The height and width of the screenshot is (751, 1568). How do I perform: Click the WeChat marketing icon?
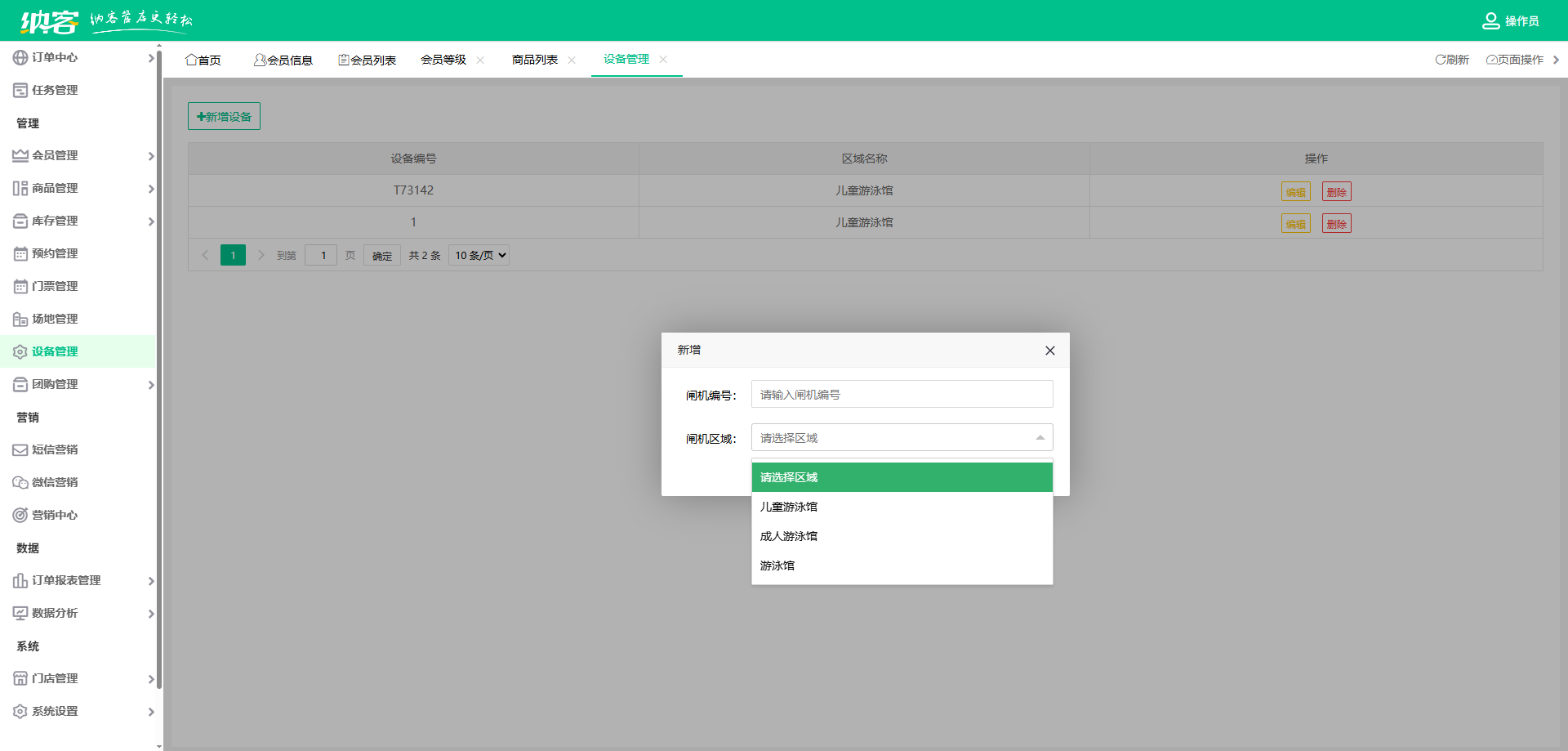point(20,482)
